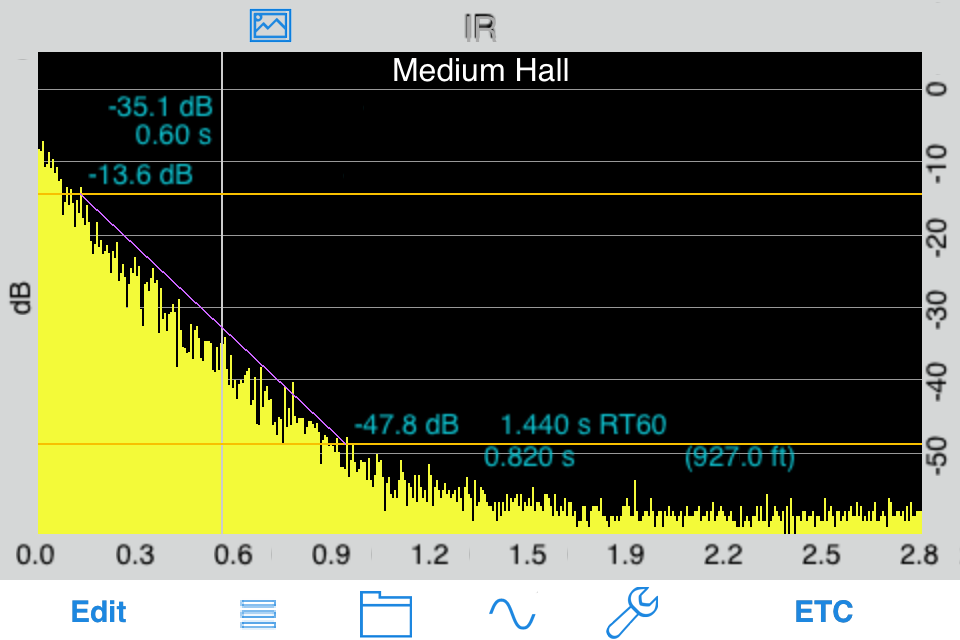This screenshot has width=960, height=640.
Task: Tap the -13.6 dB upper marker label
Action: 140,175
